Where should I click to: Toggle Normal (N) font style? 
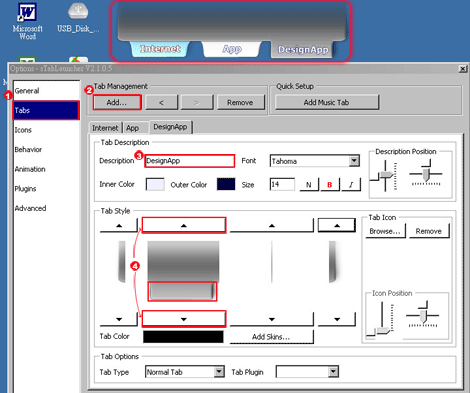[x=309, y=185]
